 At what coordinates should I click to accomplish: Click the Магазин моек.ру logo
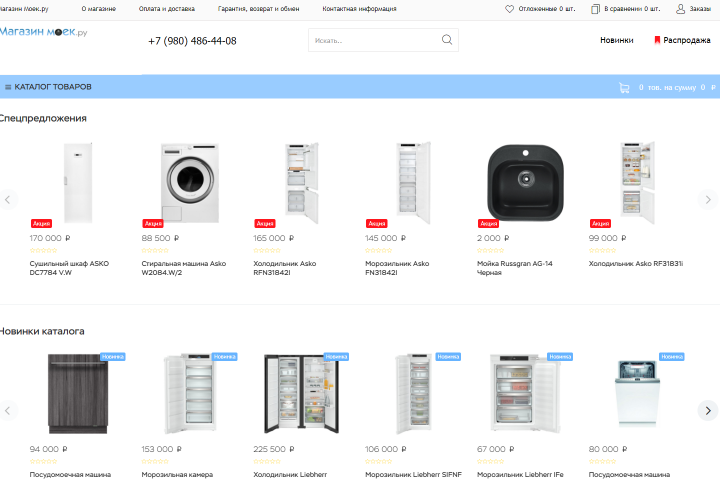point(43,32)
